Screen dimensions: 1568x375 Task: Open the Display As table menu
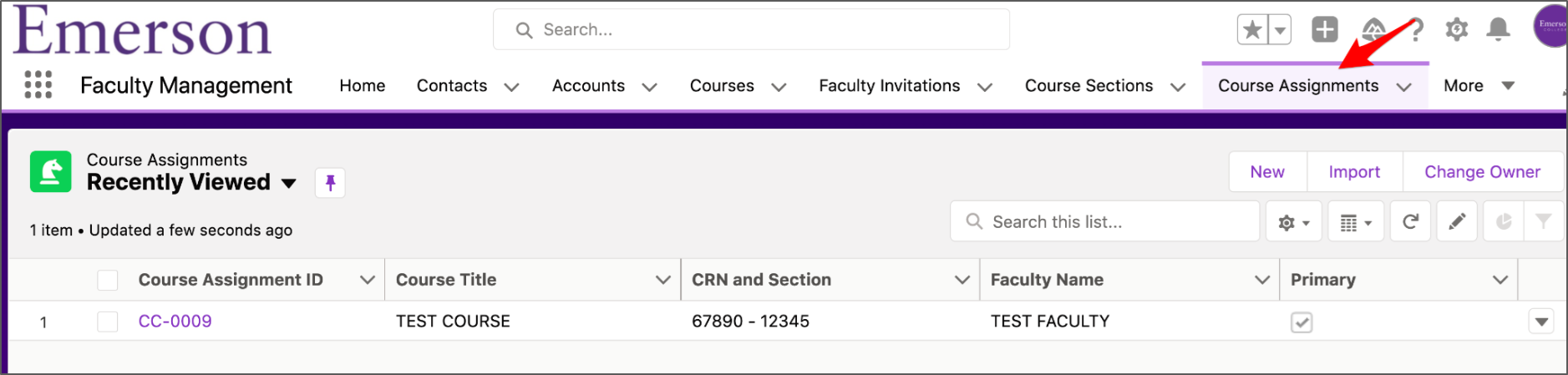(x=1356, y=221)
